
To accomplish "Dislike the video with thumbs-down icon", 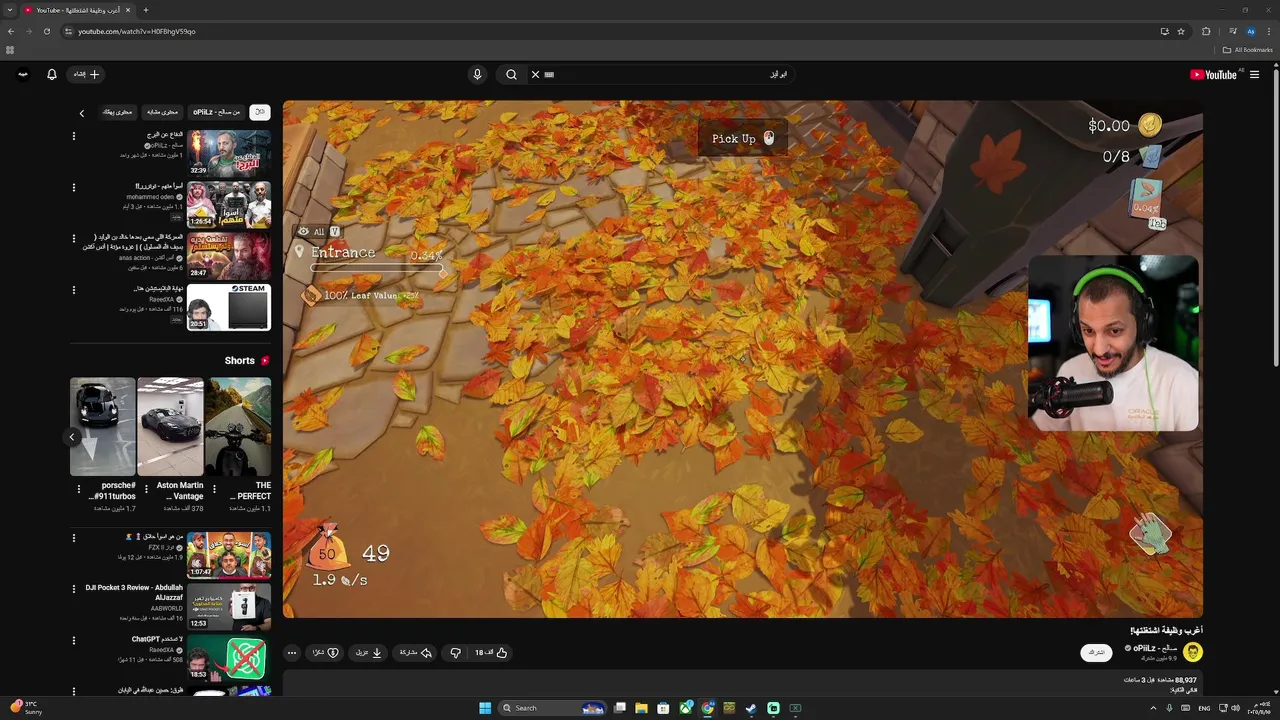I will 455,653.
